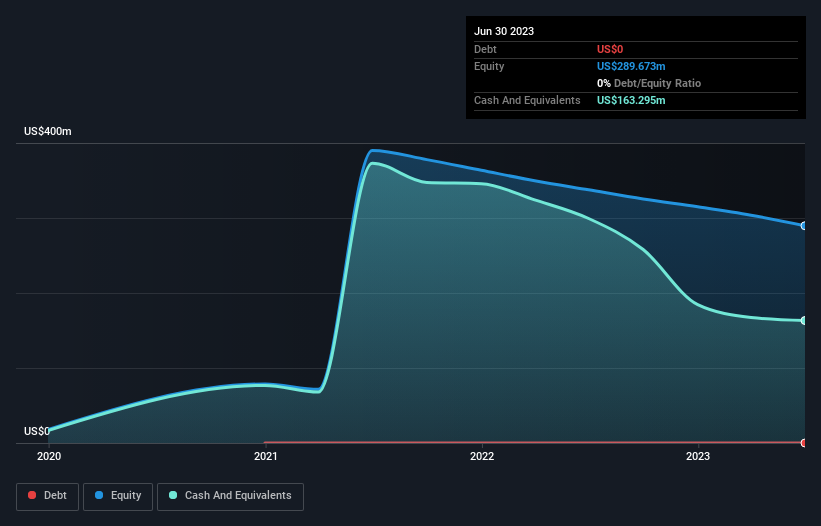
Task: Click the teal Cash And Equivalents legend dot
Action: click(x=173, y=495)
